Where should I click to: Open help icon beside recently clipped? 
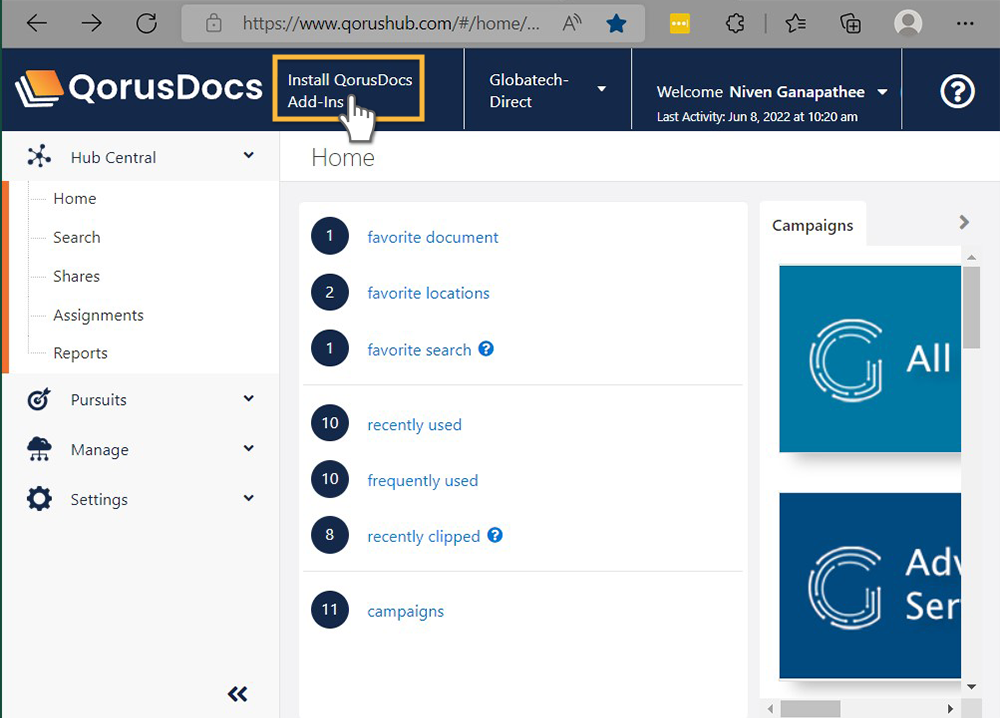click(495, 535)
